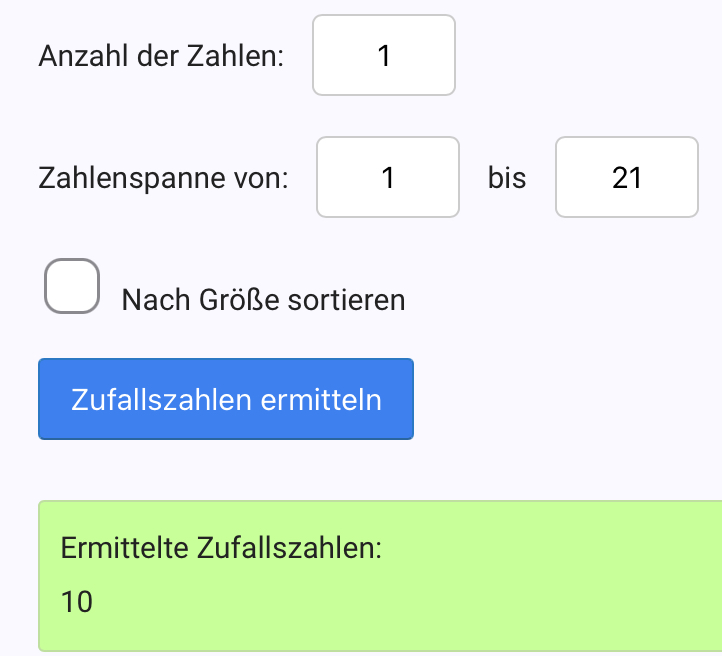Tick the empty box to sort results
The height and width of the screenshot is (656, 722).
(x=72, y=286)
